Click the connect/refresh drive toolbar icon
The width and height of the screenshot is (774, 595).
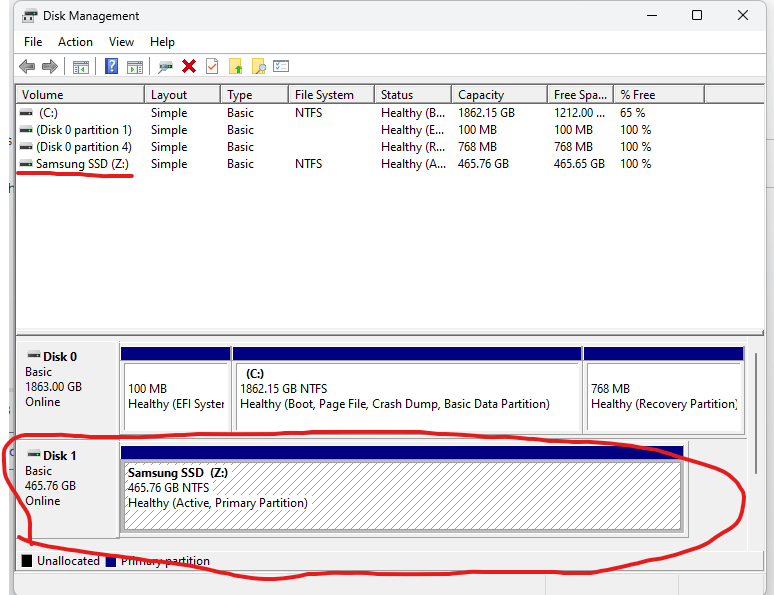click(x=165, y=67)
